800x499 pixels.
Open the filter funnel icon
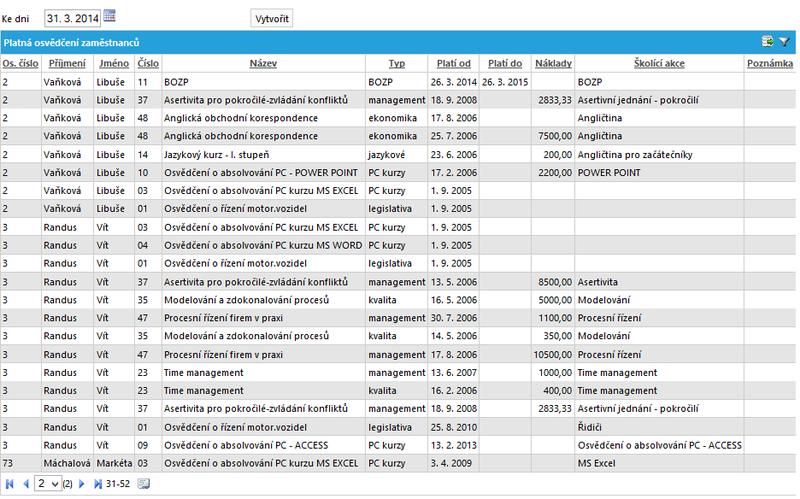(784, 42)
